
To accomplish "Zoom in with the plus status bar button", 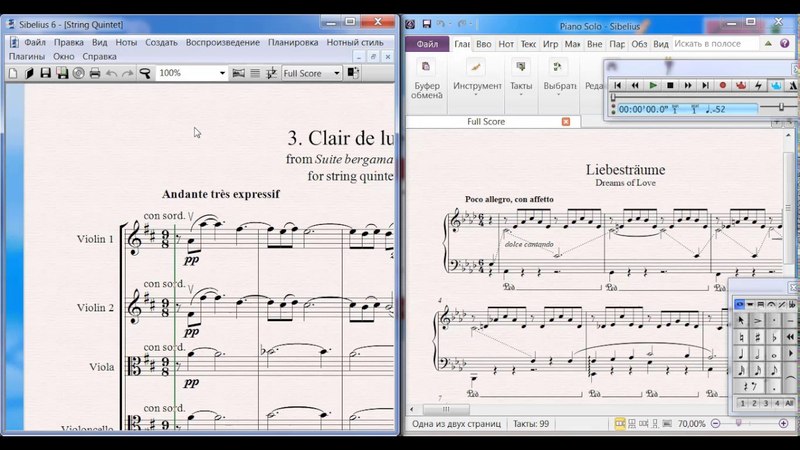I will [x=784, y=423].
